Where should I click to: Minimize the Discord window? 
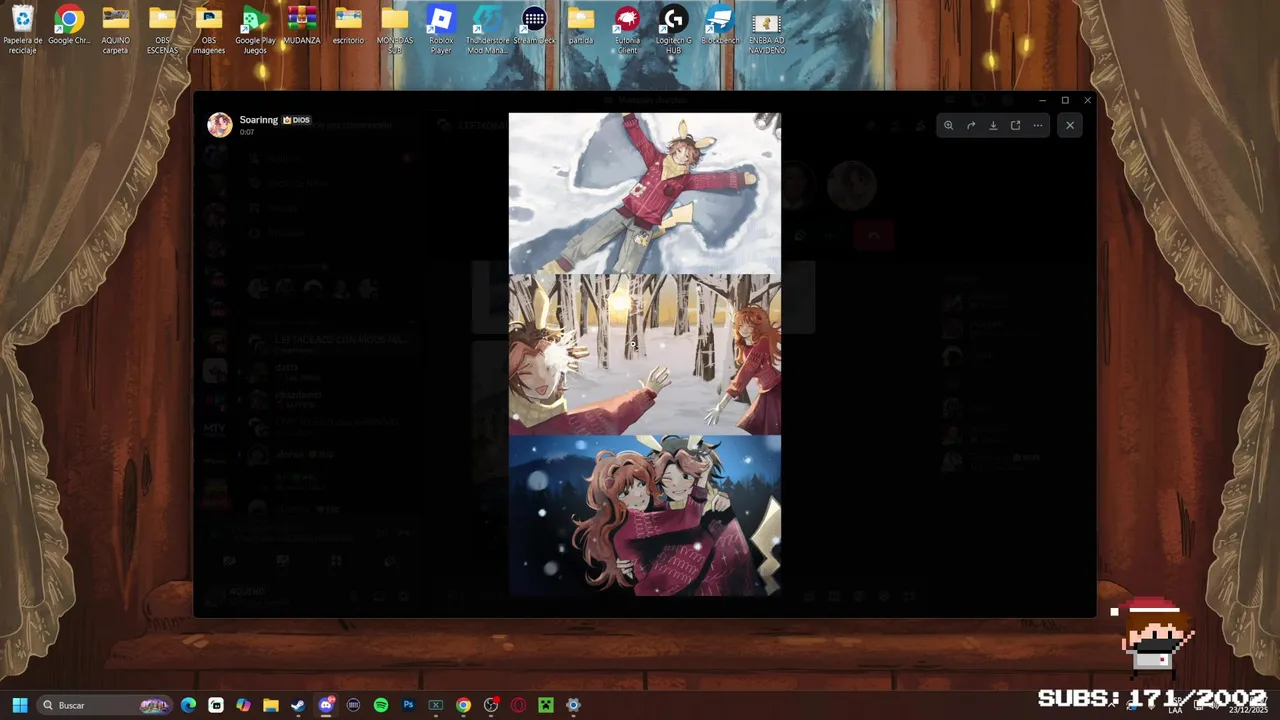tap(1042, 100)
